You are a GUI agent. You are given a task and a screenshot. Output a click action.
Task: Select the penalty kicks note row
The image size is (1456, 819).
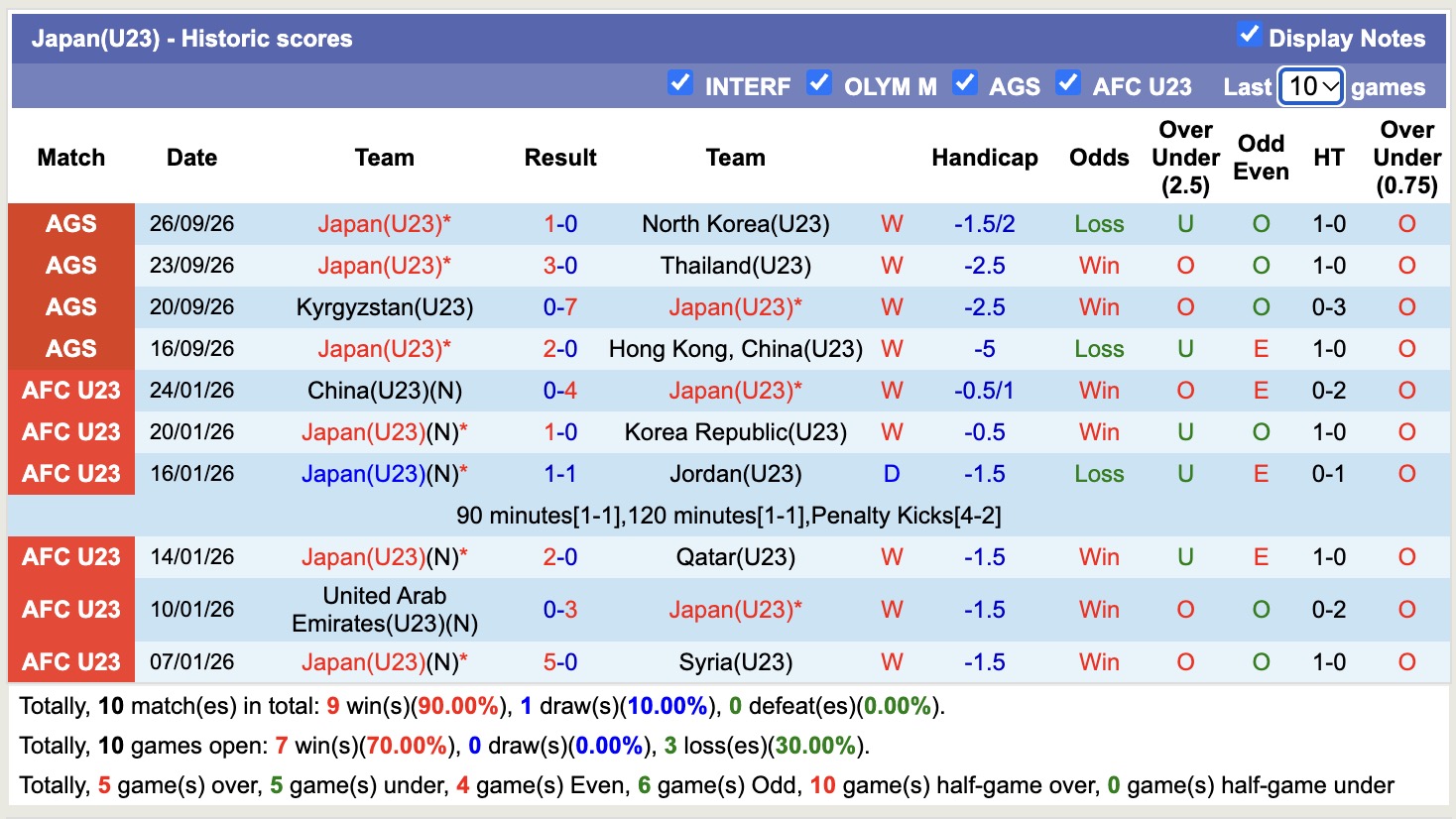pyautogui.click(x=728, y=516)
